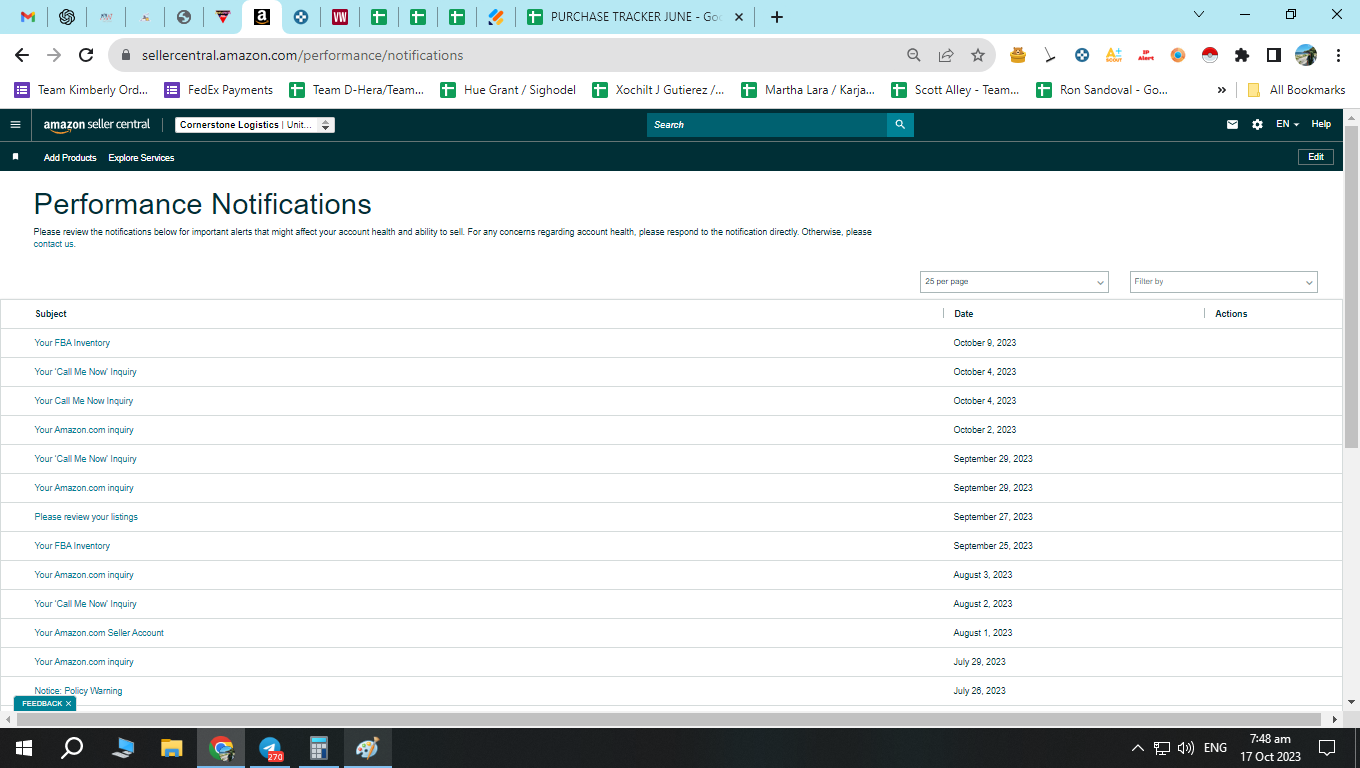The width and height of the screenshot is (1360, 768).
Task: Switch to the VW red icon tab
Action: [x=340, y=17]
